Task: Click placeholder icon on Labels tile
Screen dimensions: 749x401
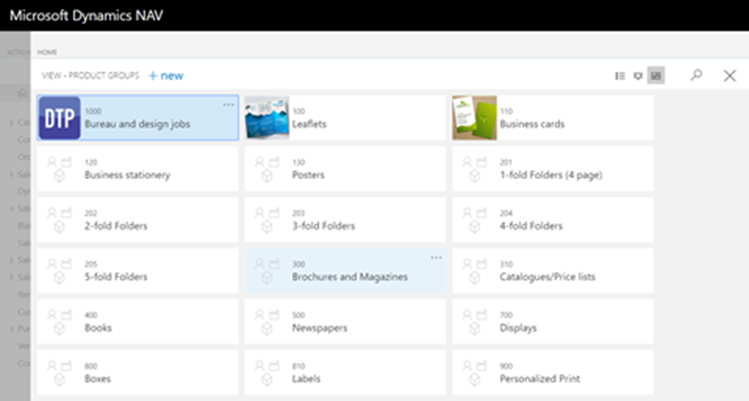Action: coord(267,373)
